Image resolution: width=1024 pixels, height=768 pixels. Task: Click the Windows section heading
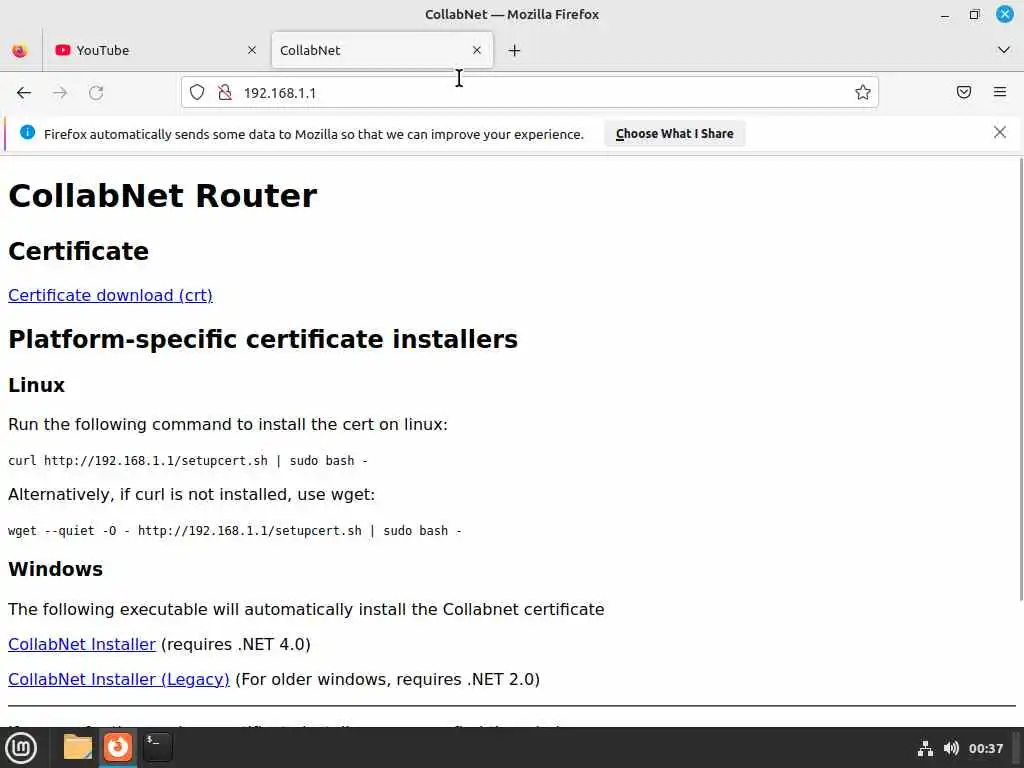coord(56,569)
